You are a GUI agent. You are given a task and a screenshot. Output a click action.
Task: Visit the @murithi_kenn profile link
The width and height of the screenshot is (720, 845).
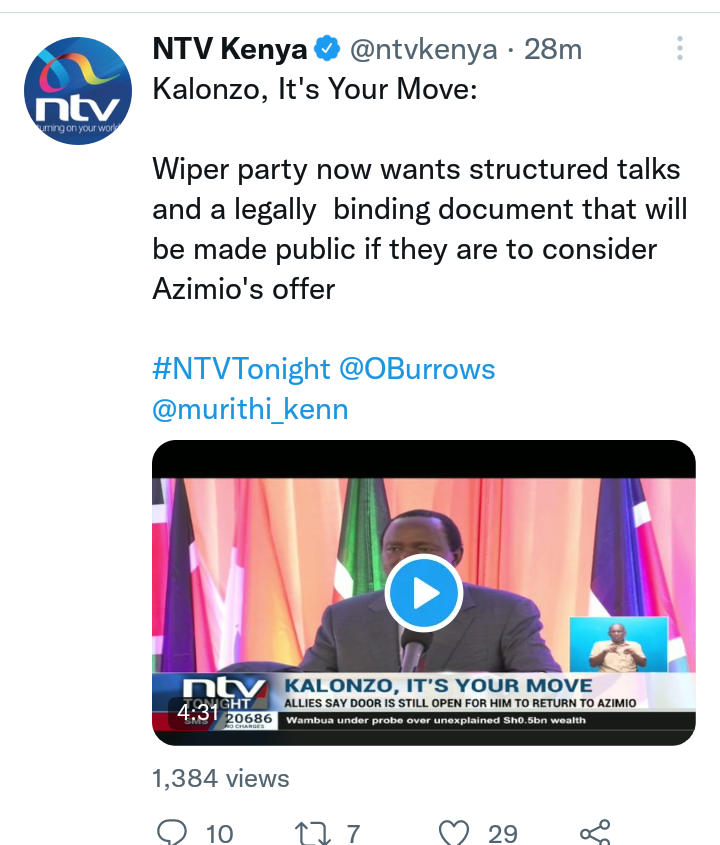(x=250, y=409)
